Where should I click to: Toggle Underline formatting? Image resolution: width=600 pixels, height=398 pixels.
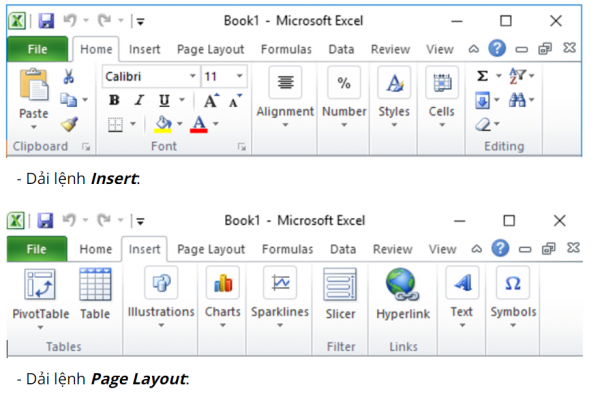164,100
